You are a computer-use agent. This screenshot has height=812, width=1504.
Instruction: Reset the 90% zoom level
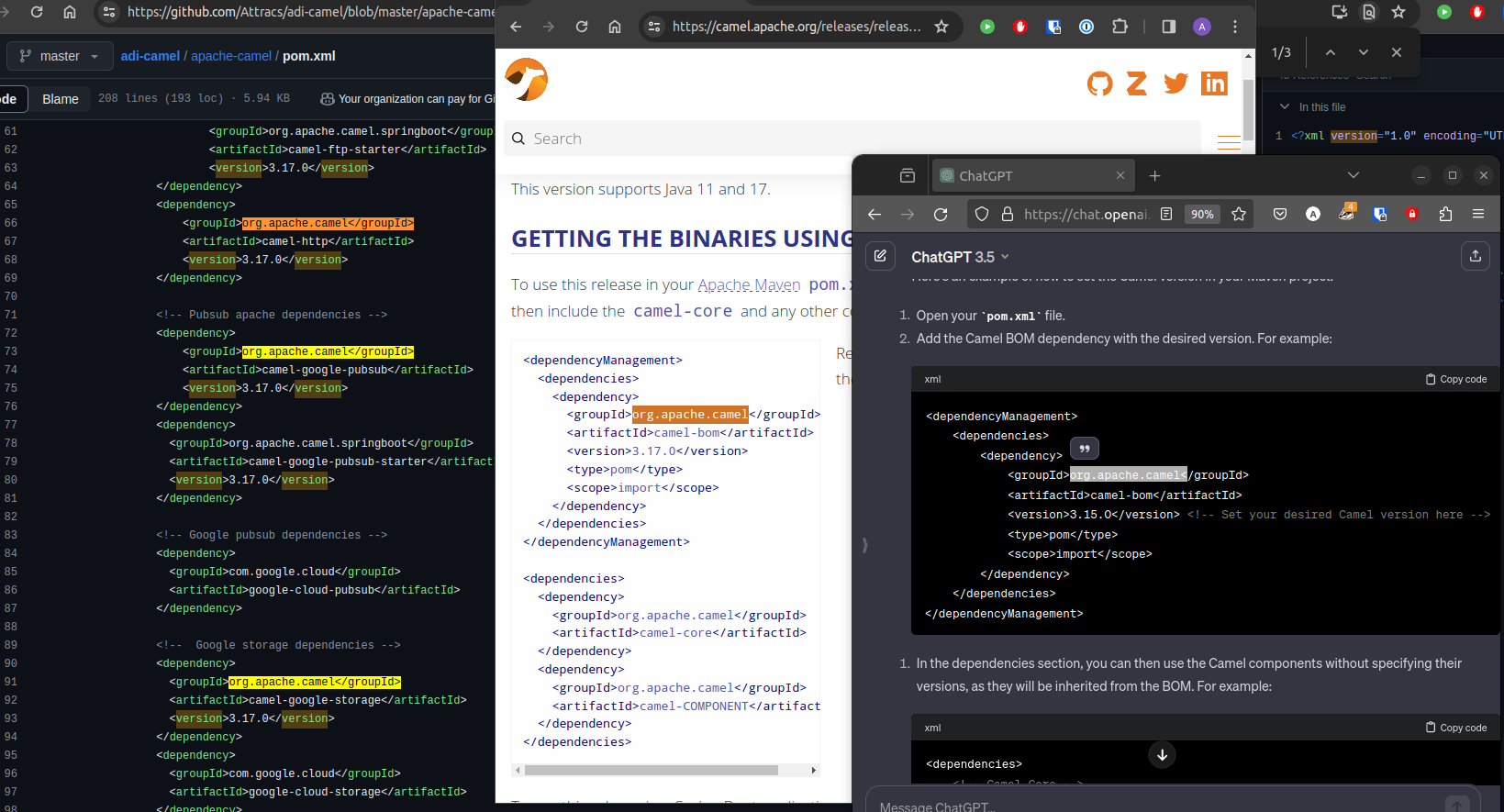1202,214
